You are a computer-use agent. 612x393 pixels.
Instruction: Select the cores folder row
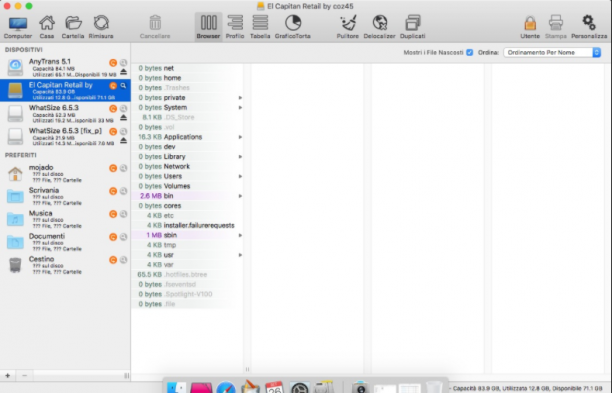(187, 206)
